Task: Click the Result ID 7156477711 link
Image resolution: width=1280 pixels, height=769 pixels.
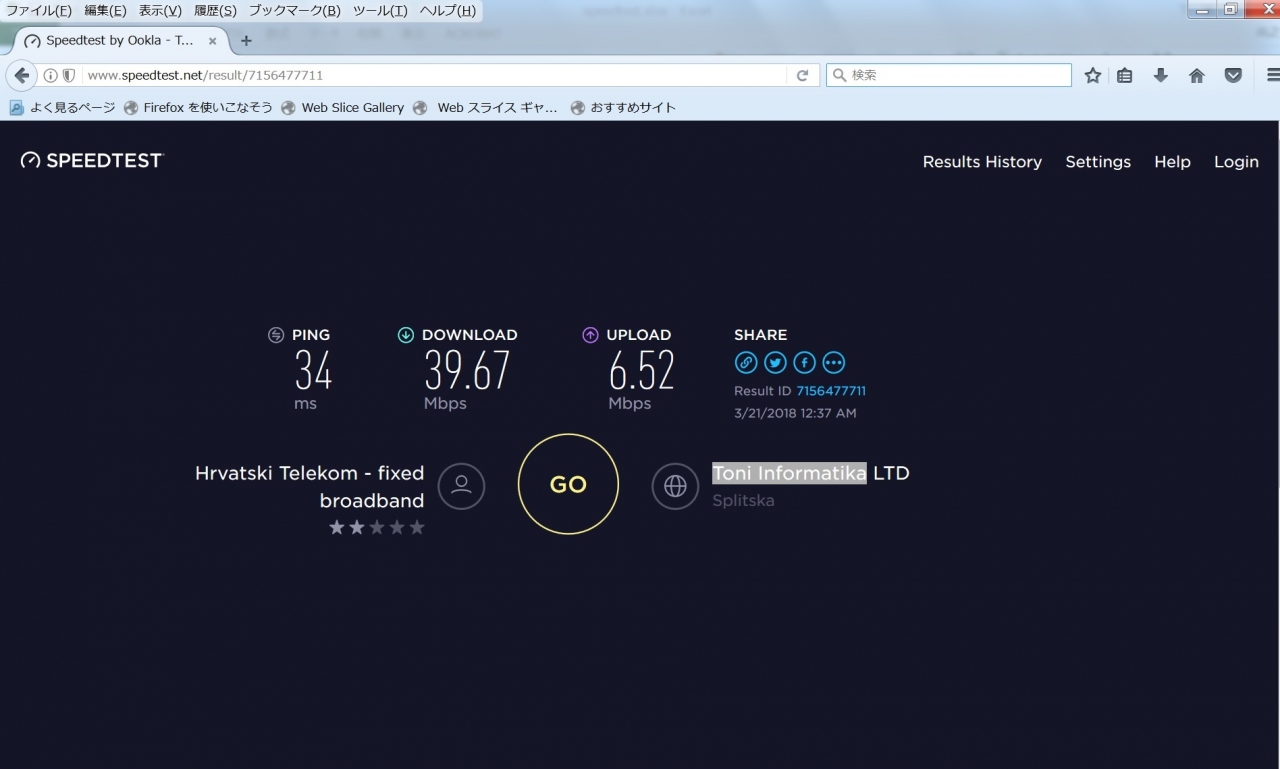Action: point(830,391)
